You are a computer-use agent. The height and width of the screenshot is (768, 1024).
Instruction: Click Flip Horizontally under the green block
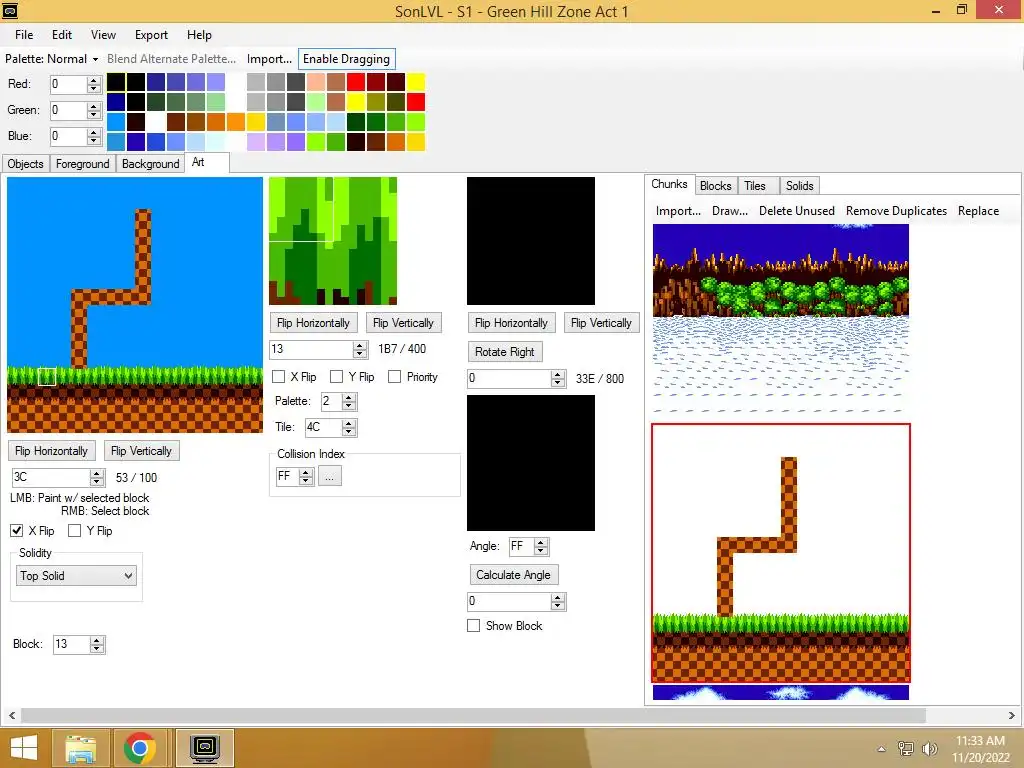(x=313, y=323)
